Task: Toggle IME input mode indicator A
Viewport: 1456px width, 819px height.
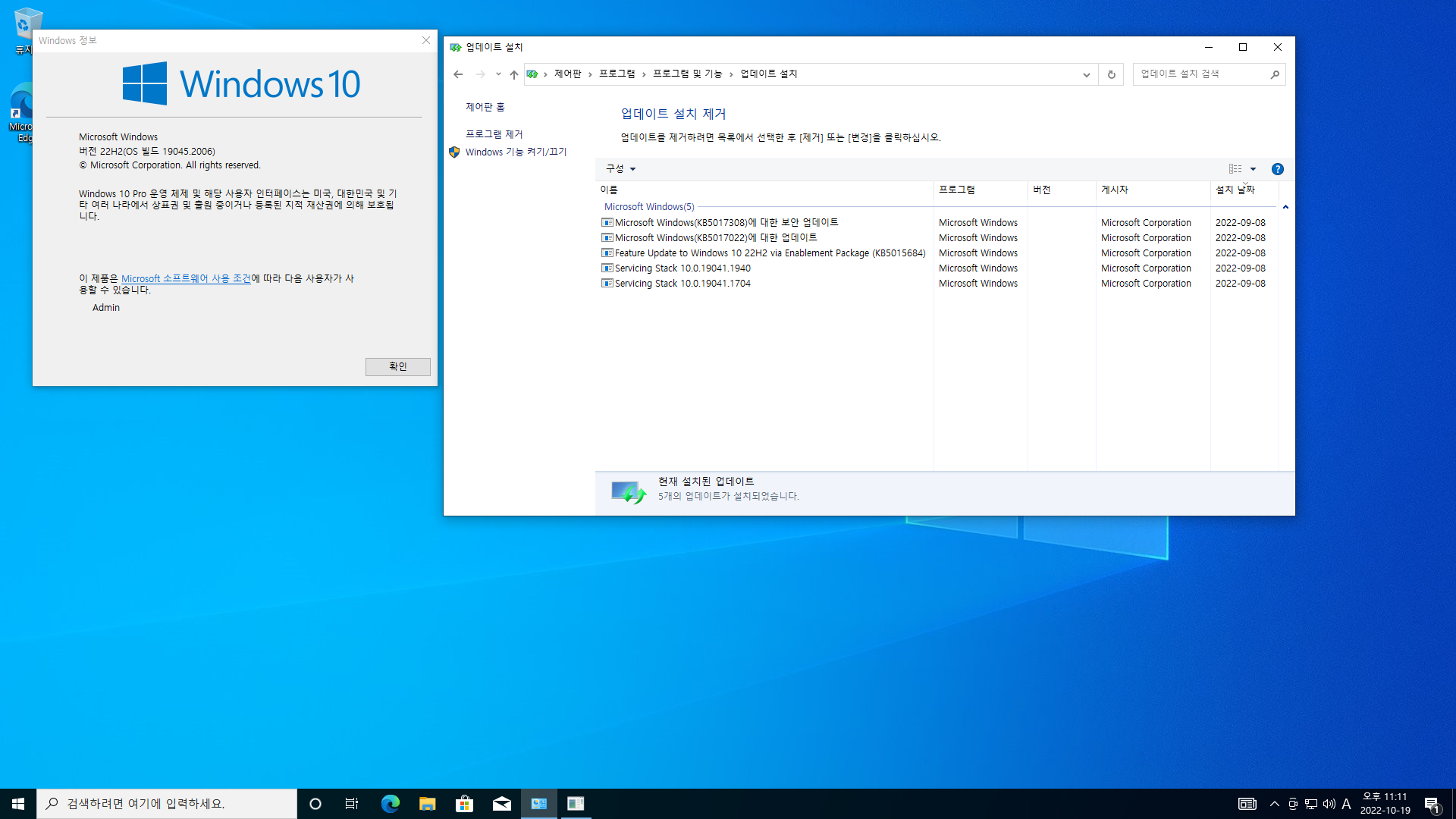Action: coord(1347,804)
